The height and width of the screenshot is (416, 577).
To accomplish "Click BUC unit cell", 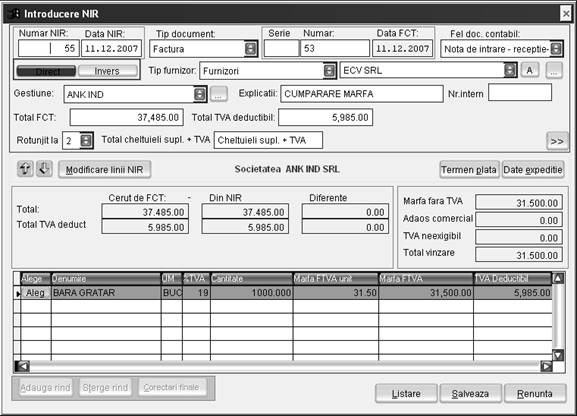I will 172,293.
